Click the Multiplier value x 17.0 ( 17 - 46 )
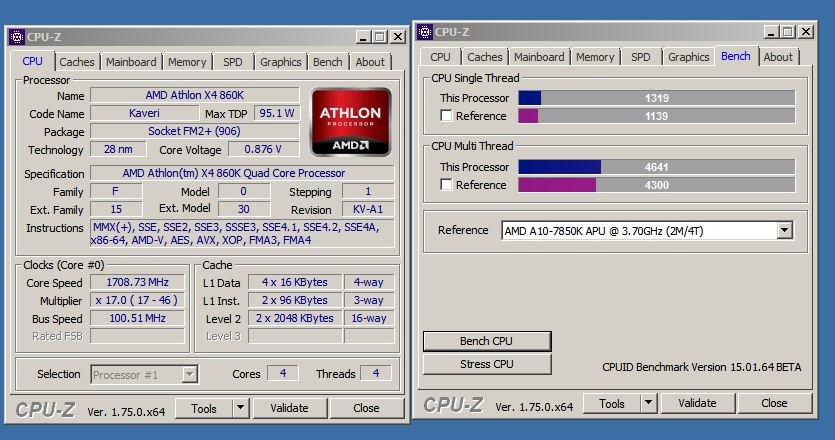This screenshot has width=835, height=440. 137,300
